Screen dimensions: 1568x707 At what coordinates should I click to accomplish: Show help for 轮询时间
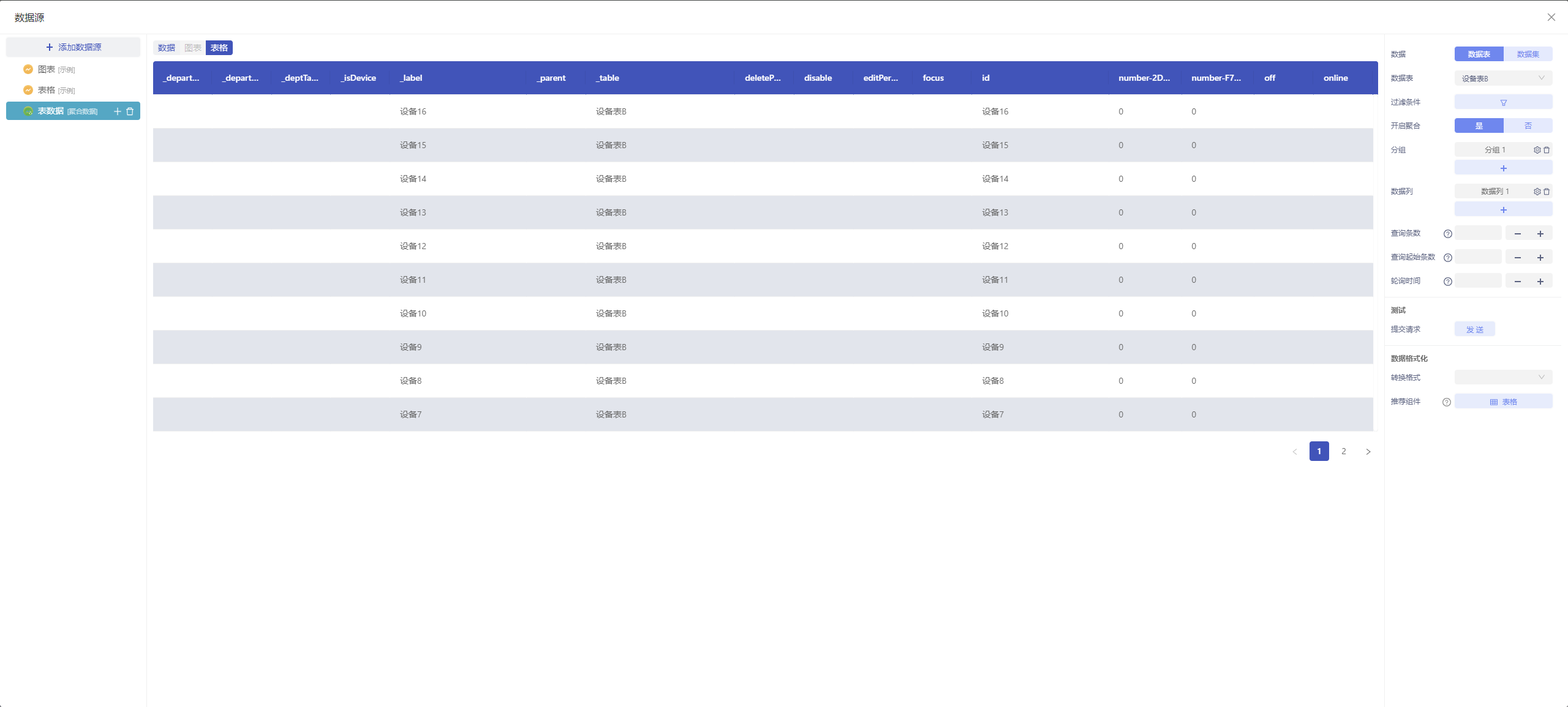1448,282
